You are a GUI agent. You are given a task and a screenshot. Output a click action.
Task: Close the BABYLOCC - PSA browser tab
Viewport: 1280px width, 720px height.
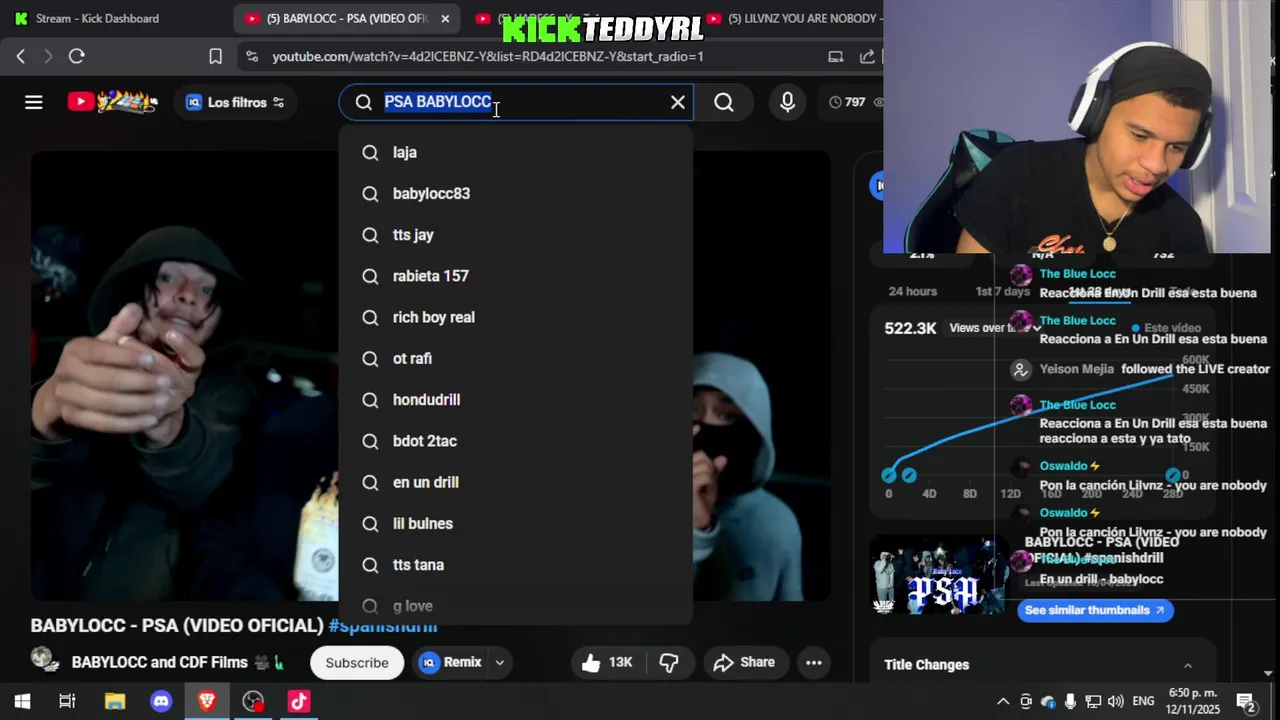[445, 18]
